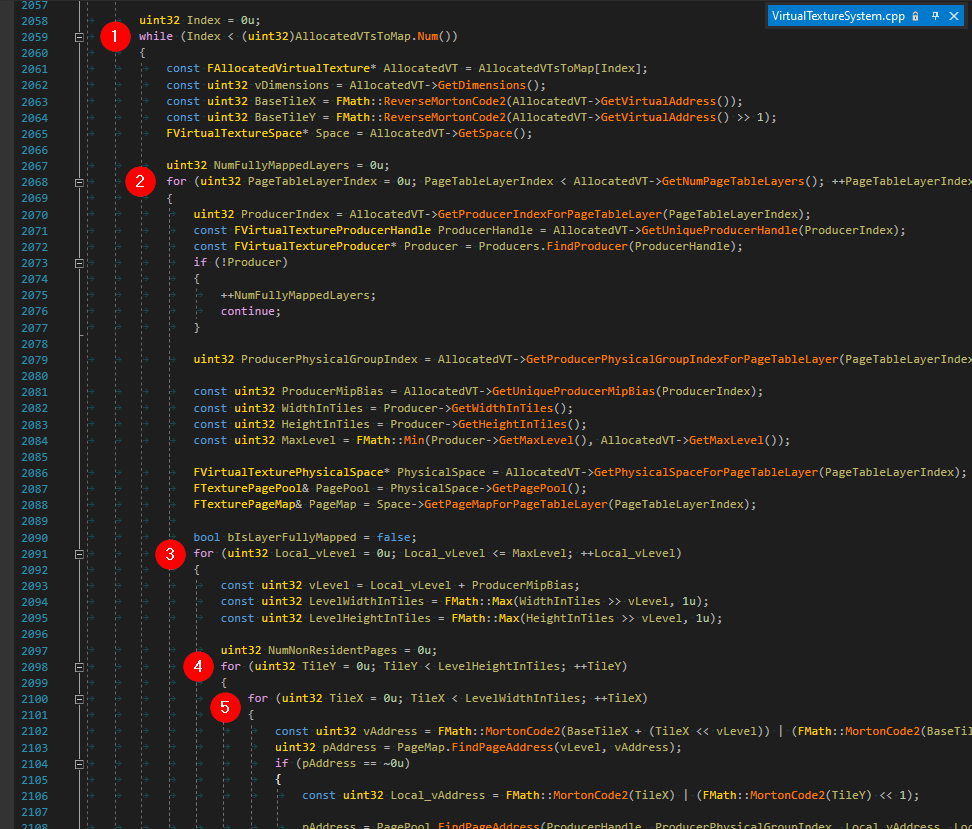Click line number 2107 in the margin

(34, 812)
